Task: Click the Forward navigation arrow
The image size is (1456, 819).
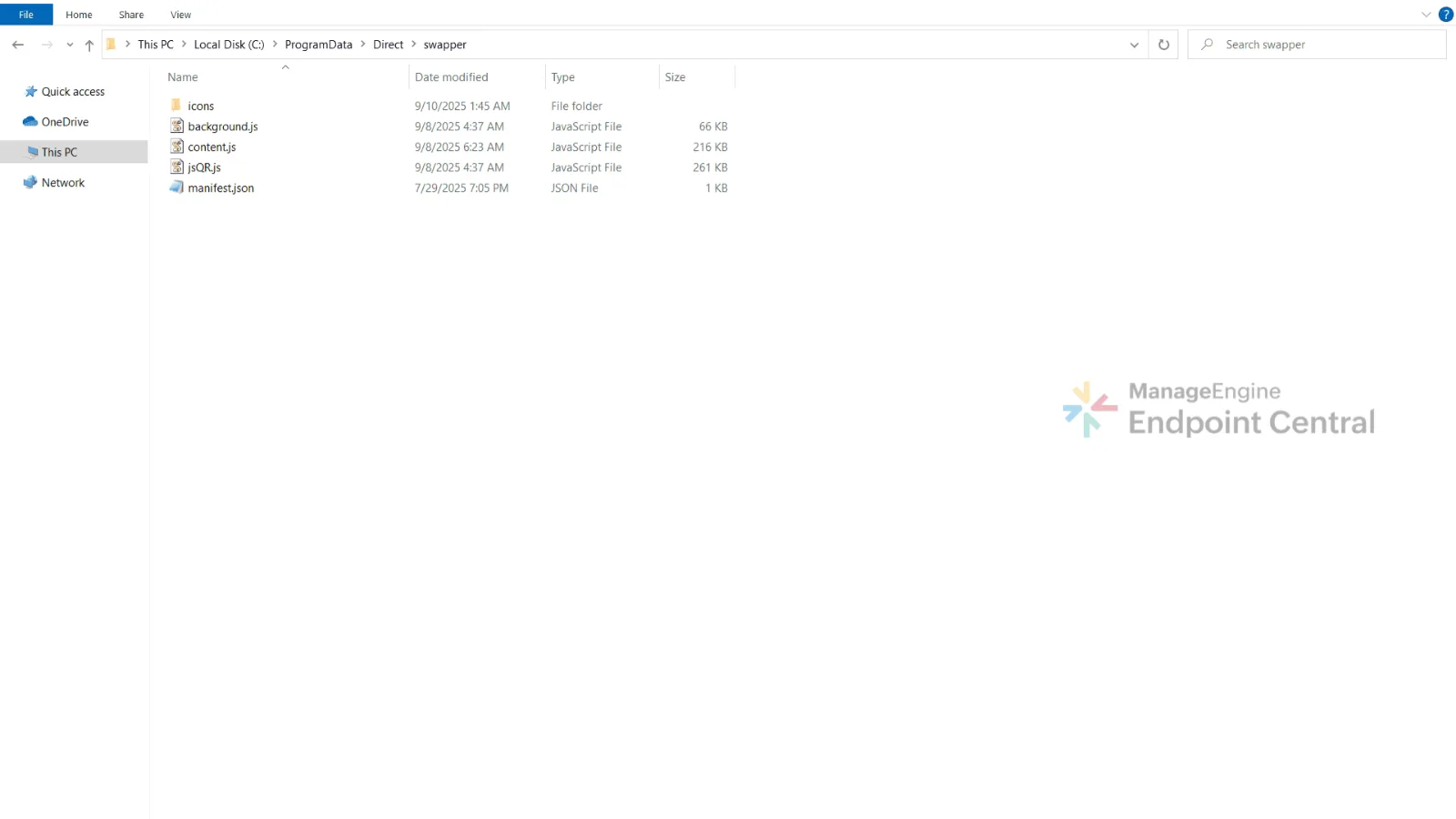Action: pyautogui.click(x=46, y=45)
